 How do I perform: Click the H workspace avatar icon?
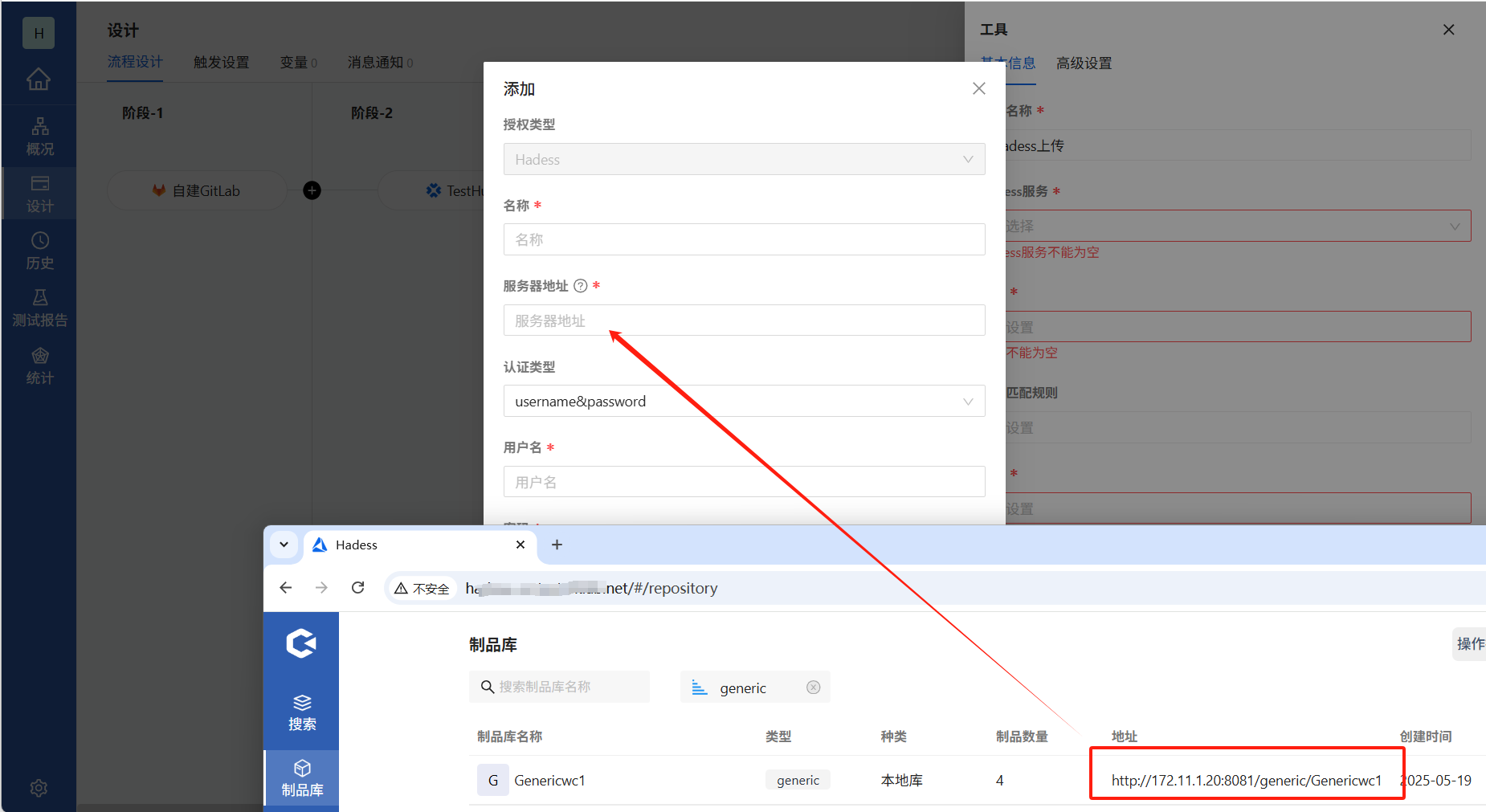39,33
